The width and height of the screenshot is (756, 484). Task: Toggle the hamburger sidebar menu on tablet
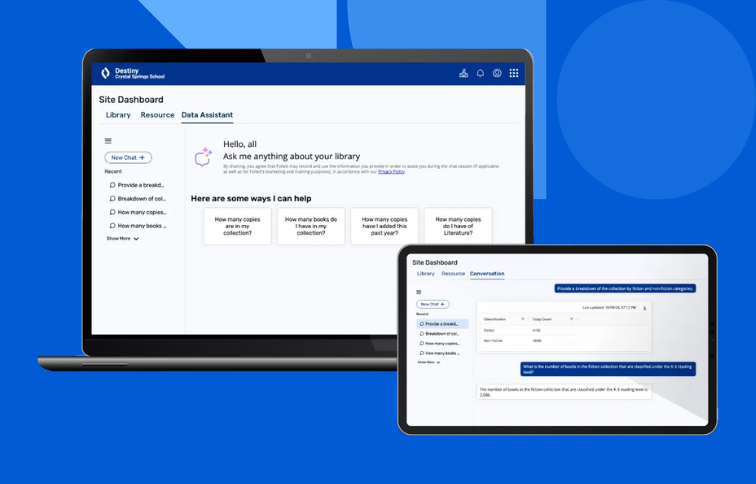[420, 292]
